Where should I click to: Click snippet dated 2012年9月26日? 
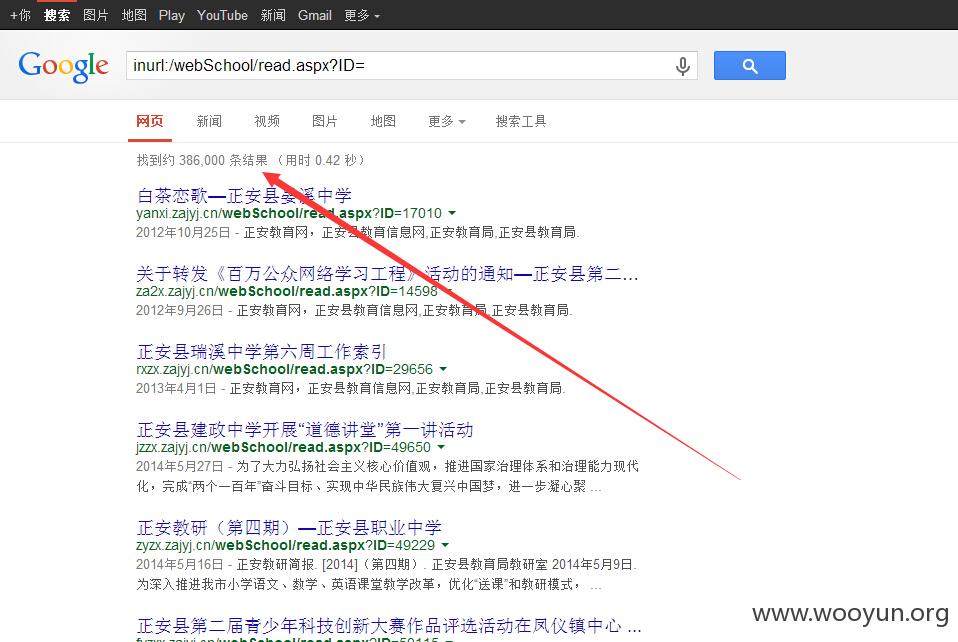[x=354, y=310]
